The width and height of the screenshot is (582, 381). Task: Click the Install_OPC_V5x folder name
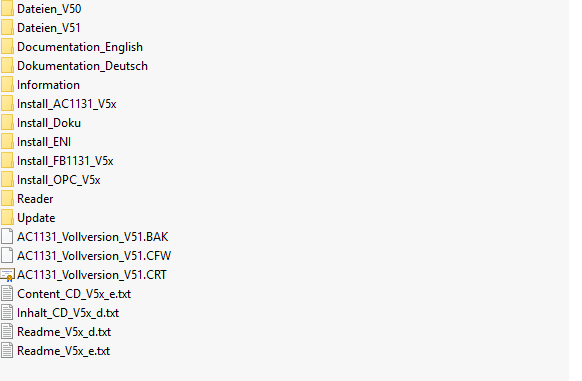point(59,180)
